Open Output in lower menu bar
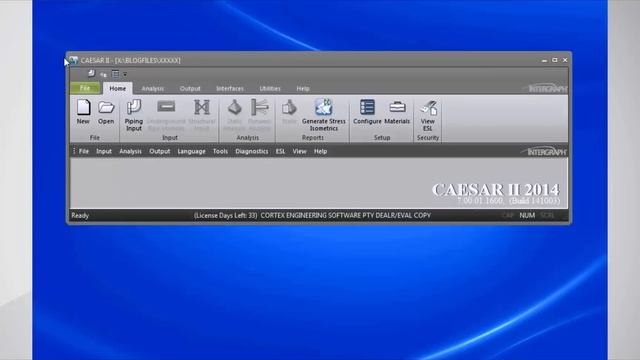Viewport: 640px width, 360px height. pyautogui.click(x=160, y=151)
